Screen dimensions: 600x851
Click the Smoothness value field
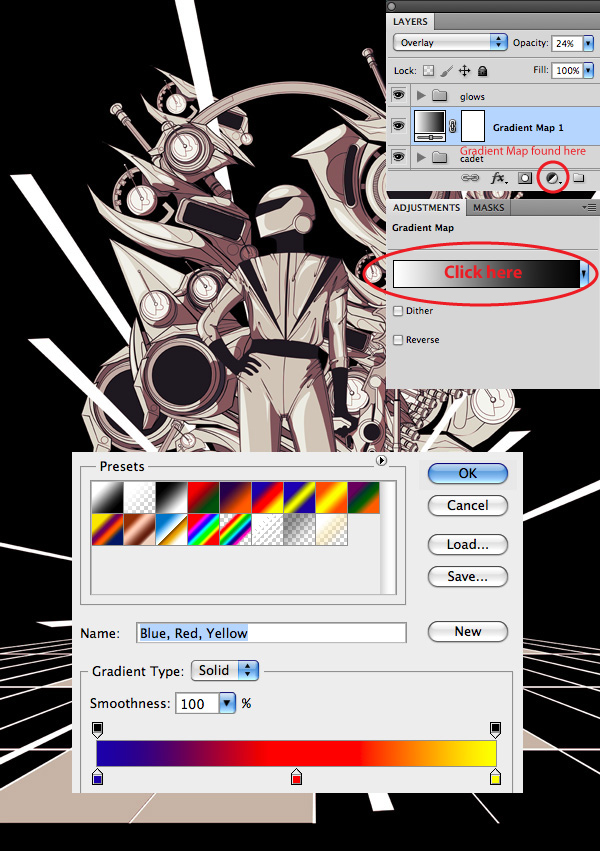(x=197, y=703)
